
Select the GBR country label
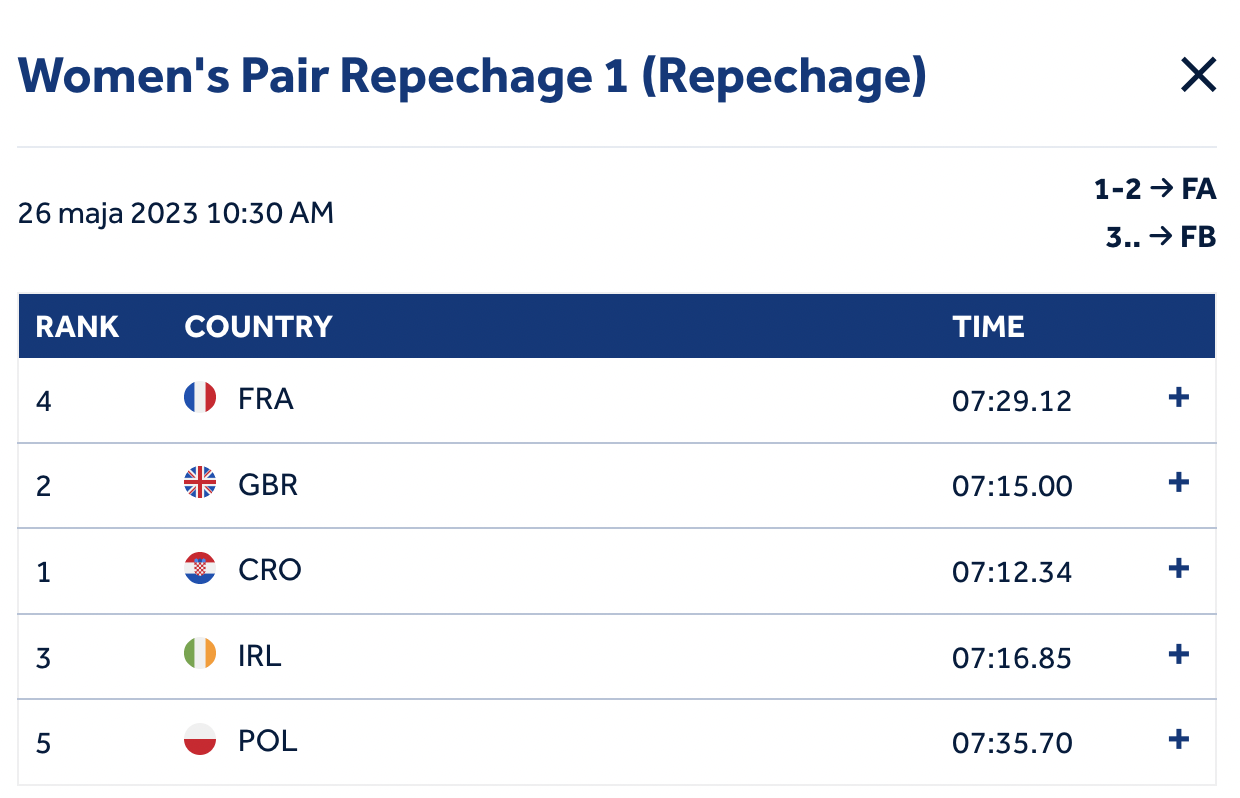click(268, 484)
